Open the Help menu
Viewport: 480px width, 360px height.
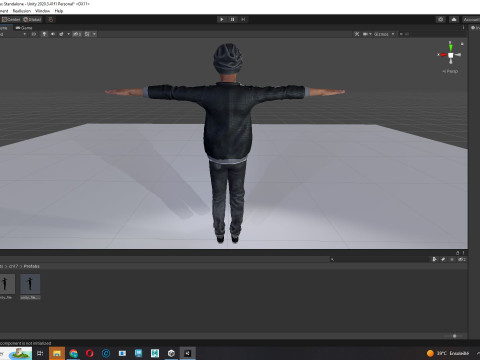point(59,11)
